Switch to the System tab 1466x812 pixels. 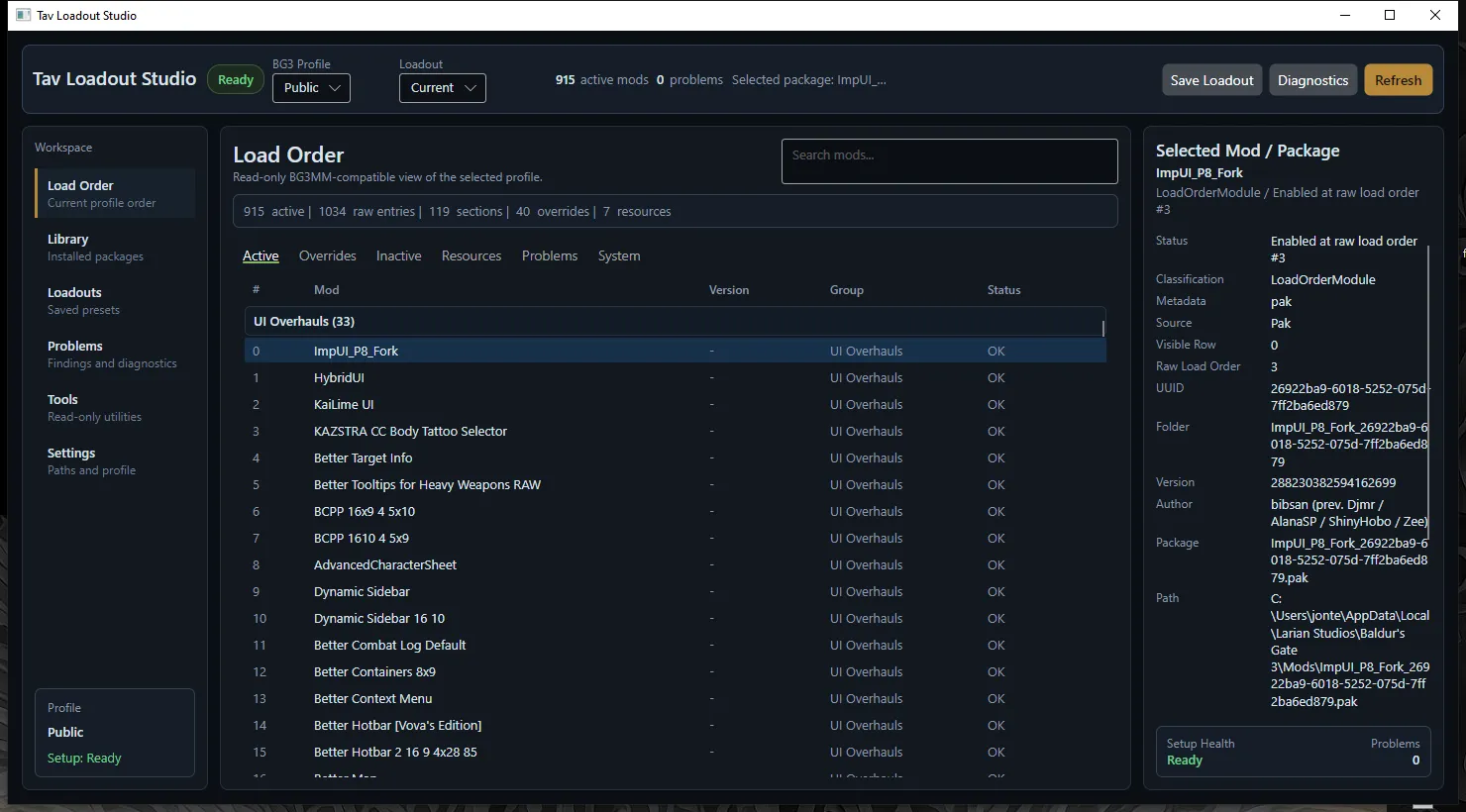click(619, 256)
